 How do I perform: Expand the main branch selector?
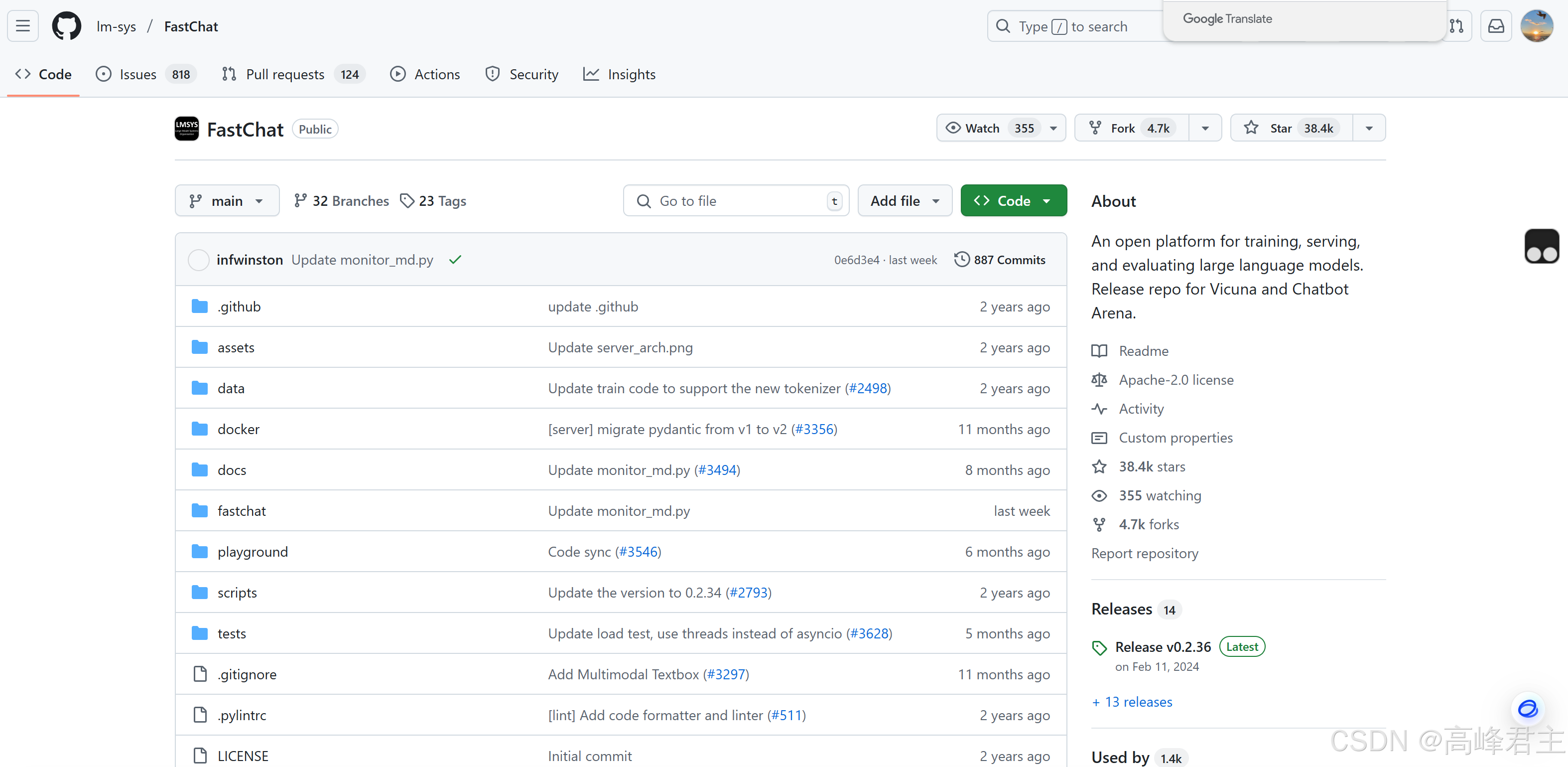[227, 201]
